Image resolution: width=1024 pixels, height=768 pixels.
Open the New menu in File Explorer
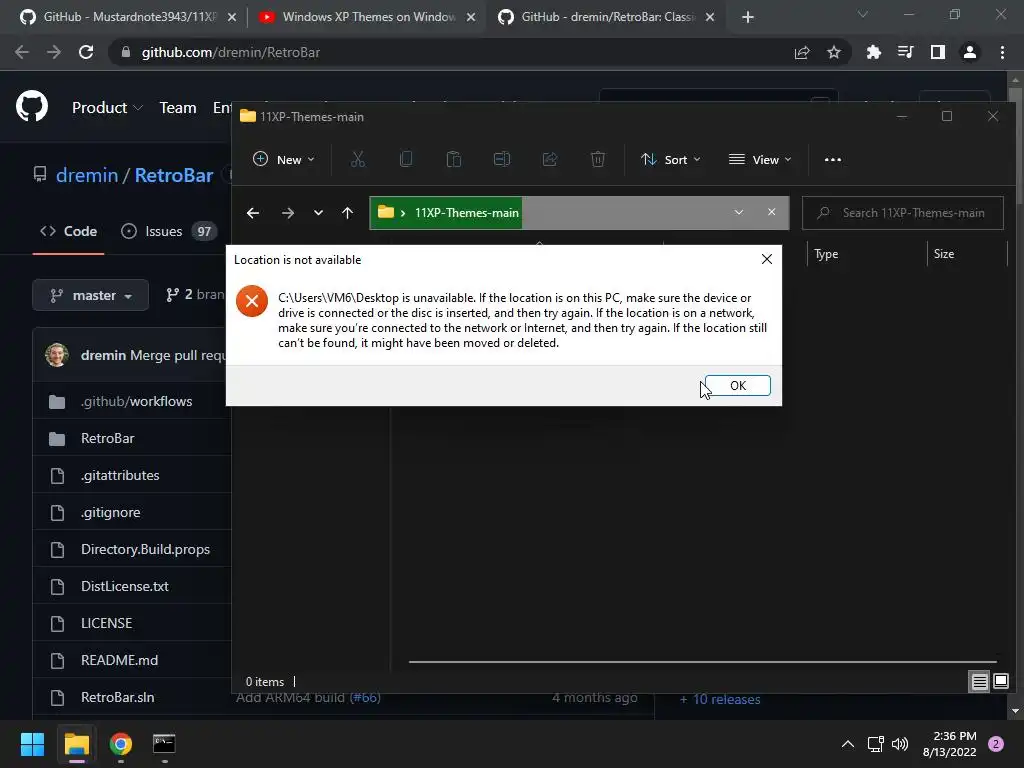[284, 159]
